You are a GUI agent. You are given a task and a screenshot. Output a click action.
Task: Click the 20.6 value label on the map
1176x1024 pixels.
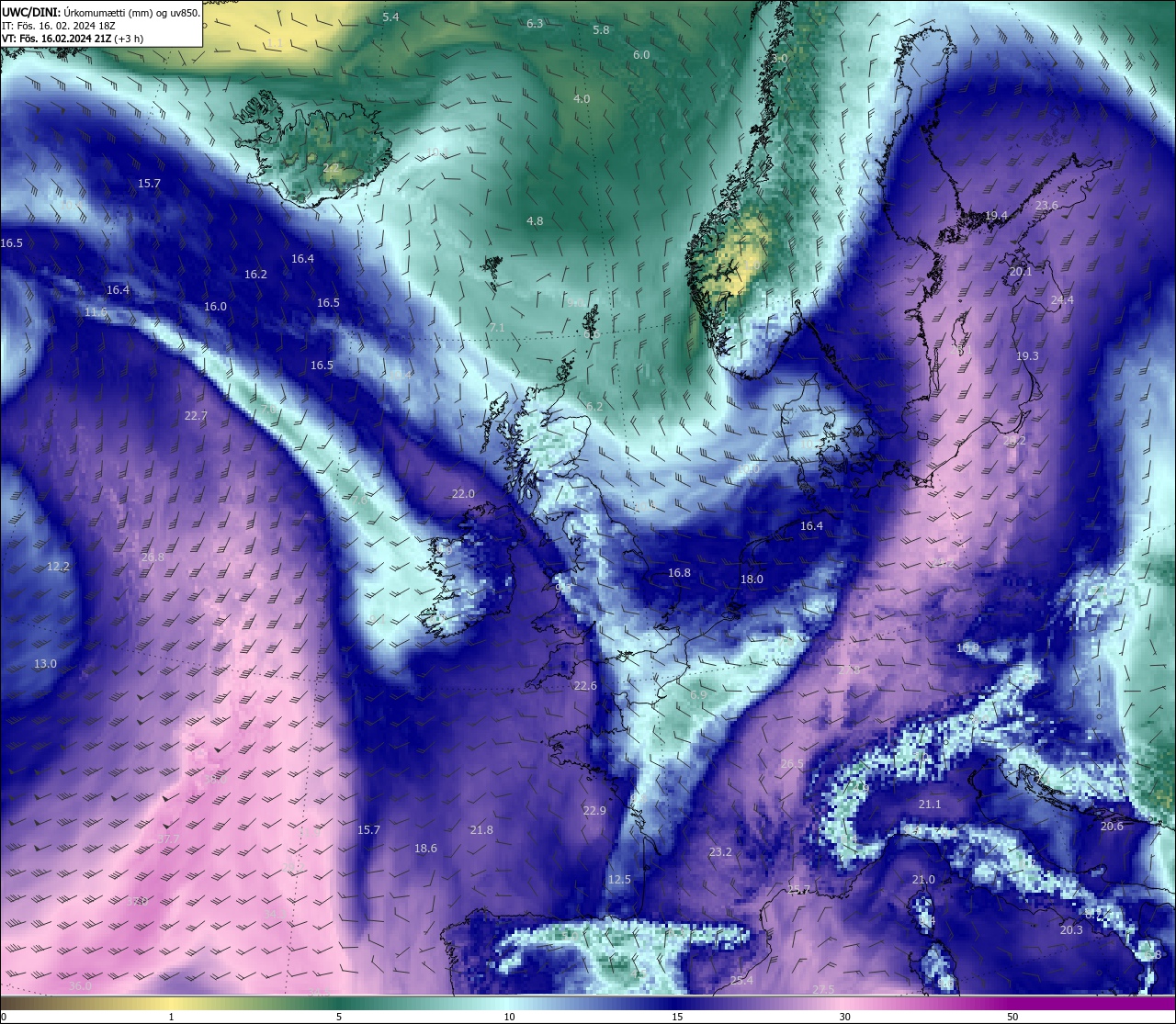pos(1112,827)
